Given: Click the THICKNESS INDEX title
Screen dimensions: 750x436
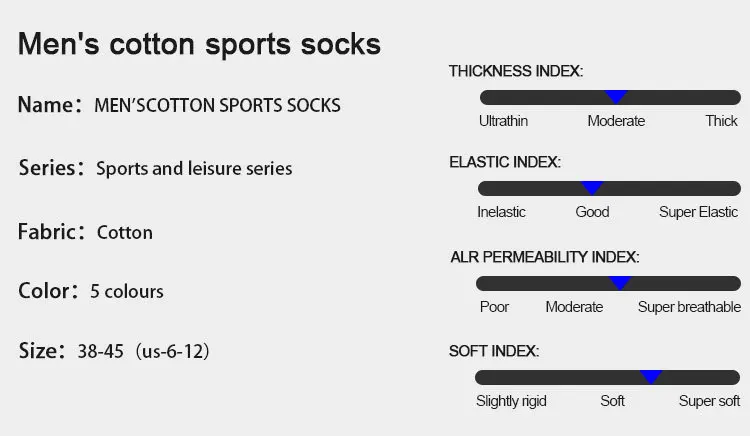Looking at the screenshot, I should pos(516,71).
